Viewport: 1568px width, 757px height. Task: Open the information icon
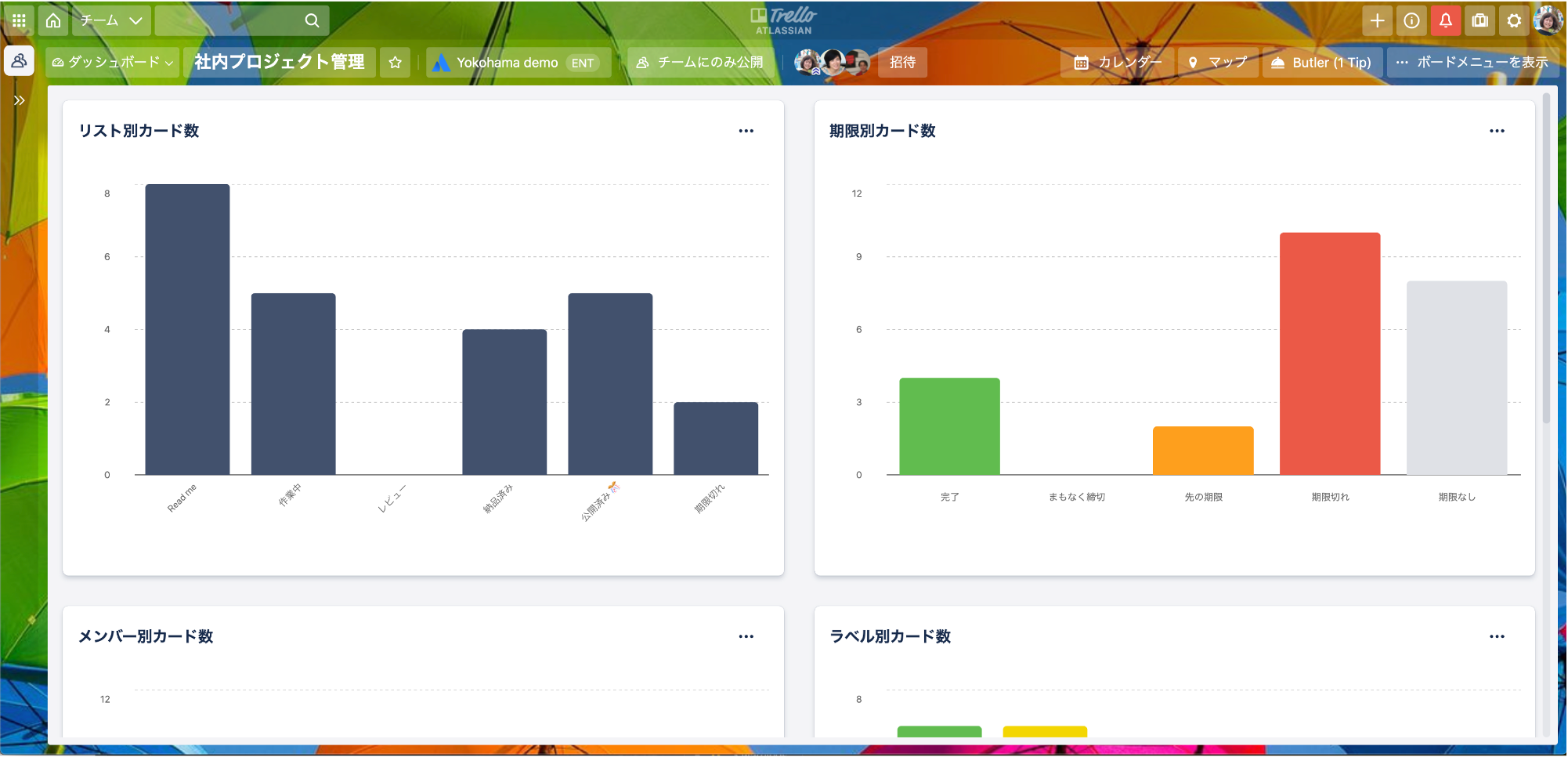1411,20
